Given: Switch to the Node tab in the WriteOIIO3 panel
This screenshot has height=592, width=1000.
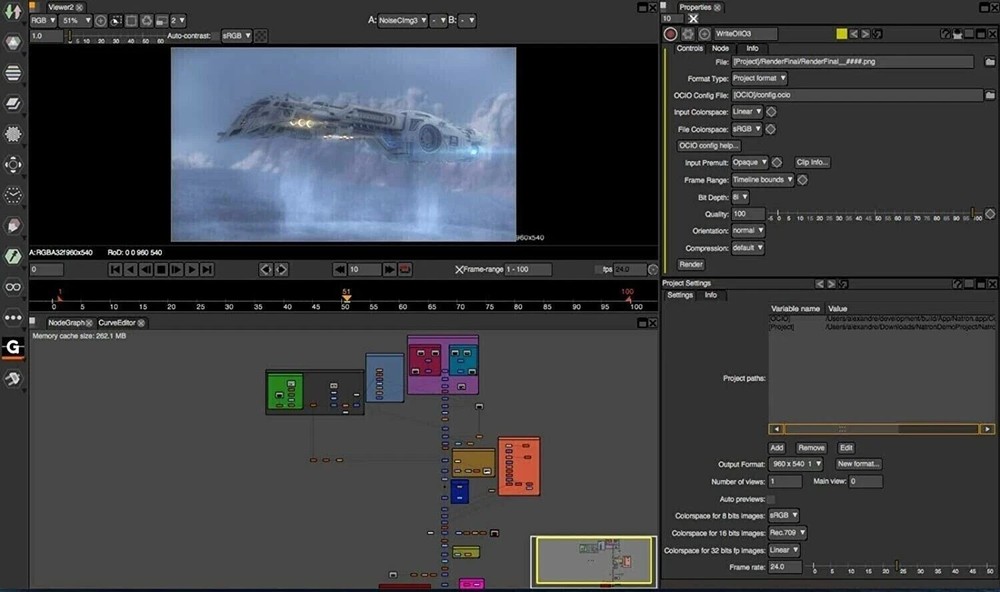Looking at the screenshot, I should 719,47.
